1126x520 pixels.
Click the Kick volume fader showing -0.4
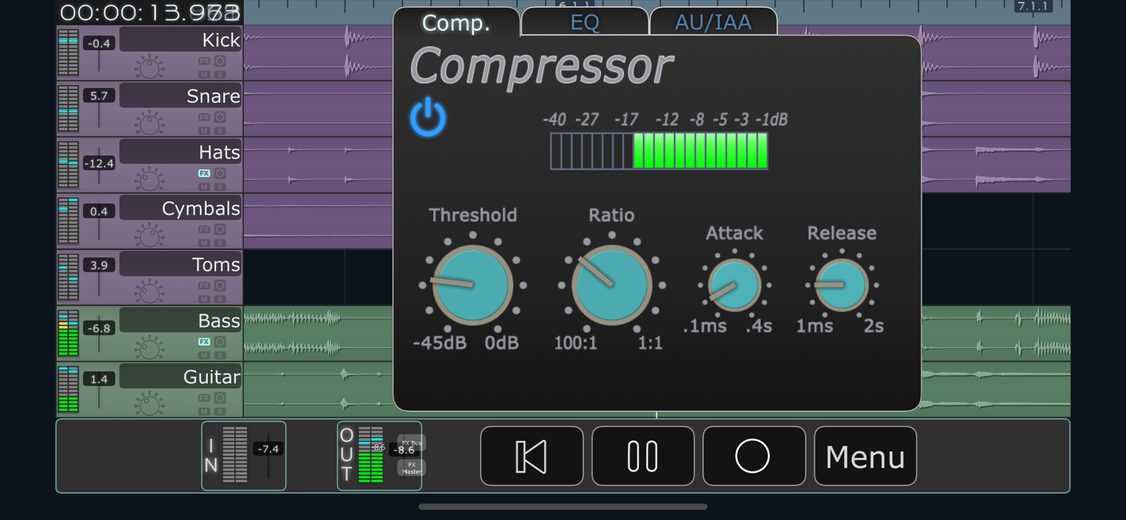click(x=98, y=43)
